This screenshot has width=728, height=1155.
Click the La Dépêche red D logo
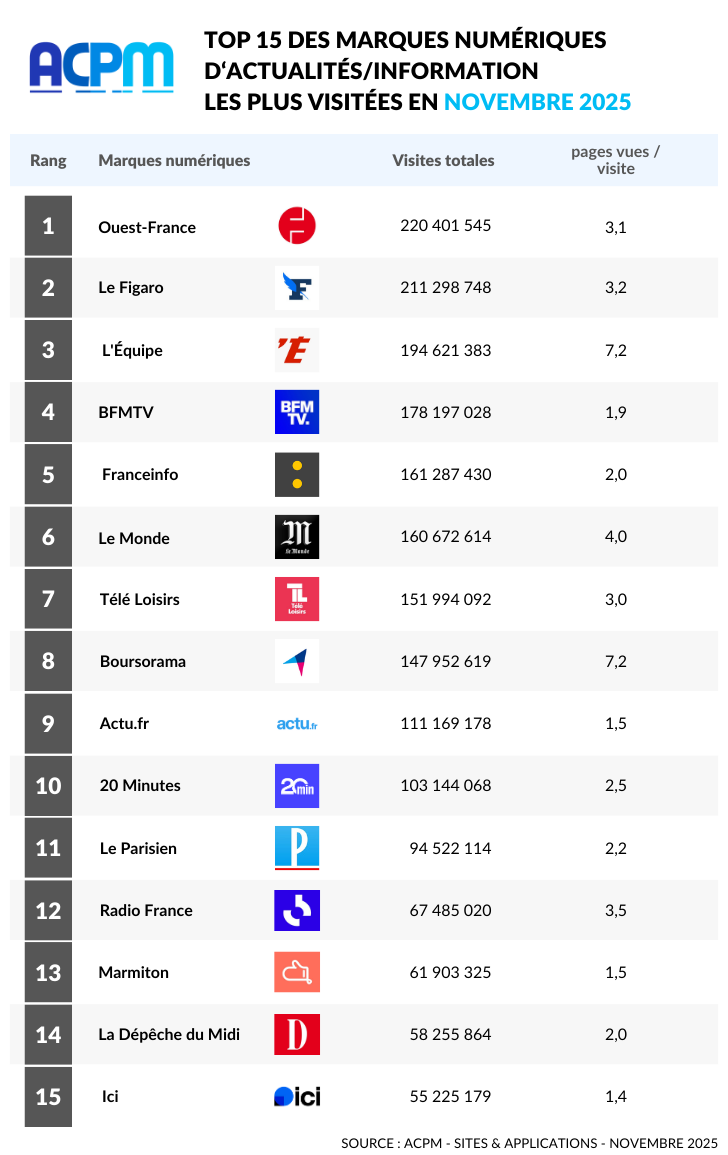pyautogui.click(x=297, y=1034)
